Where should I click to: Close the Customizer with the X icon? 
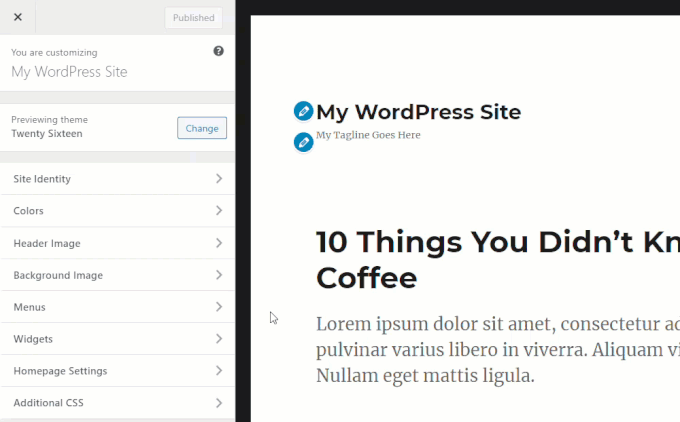point(18,17)
